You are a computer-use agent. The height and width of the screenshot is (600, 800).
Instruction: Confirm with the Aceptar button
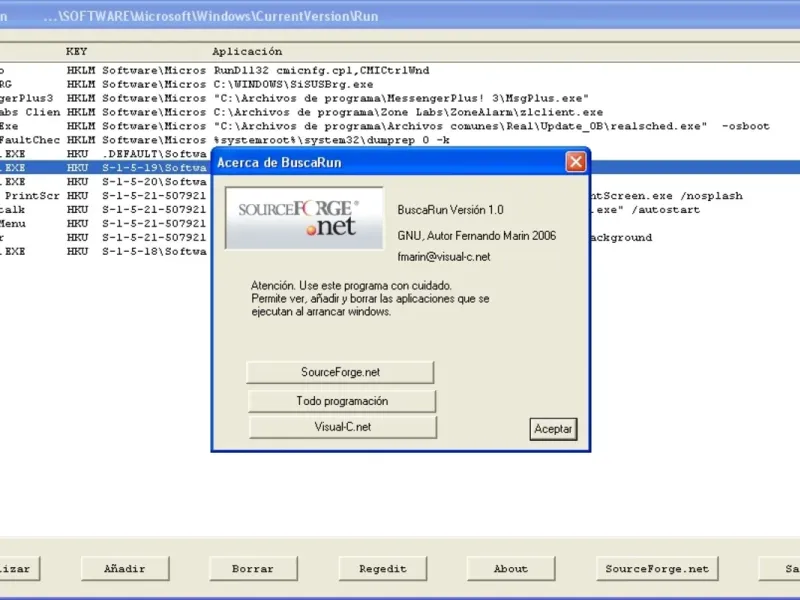(553, 429)
